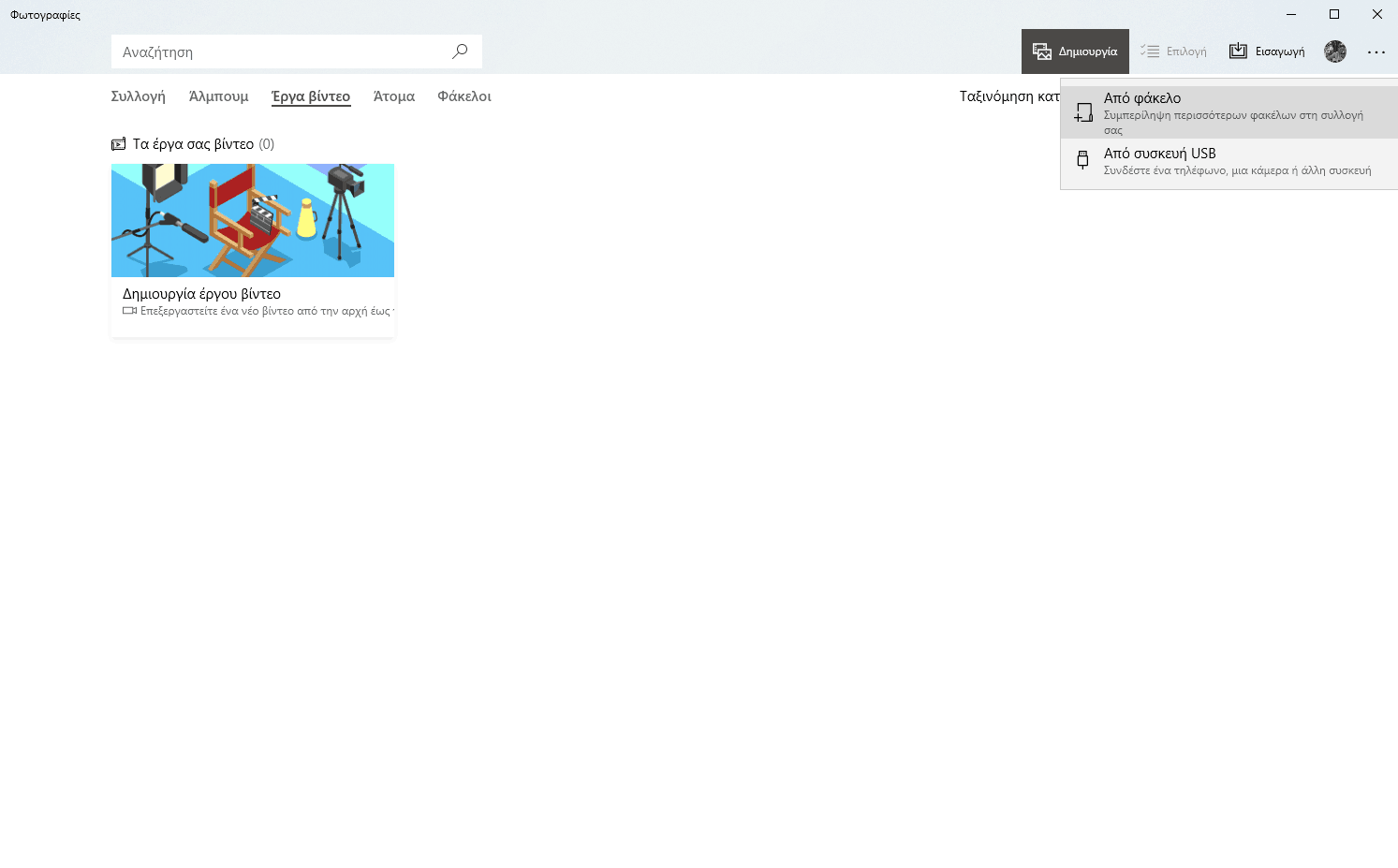Click the video projects icon beside heading
1398x868 pixels.
[118, 144]
